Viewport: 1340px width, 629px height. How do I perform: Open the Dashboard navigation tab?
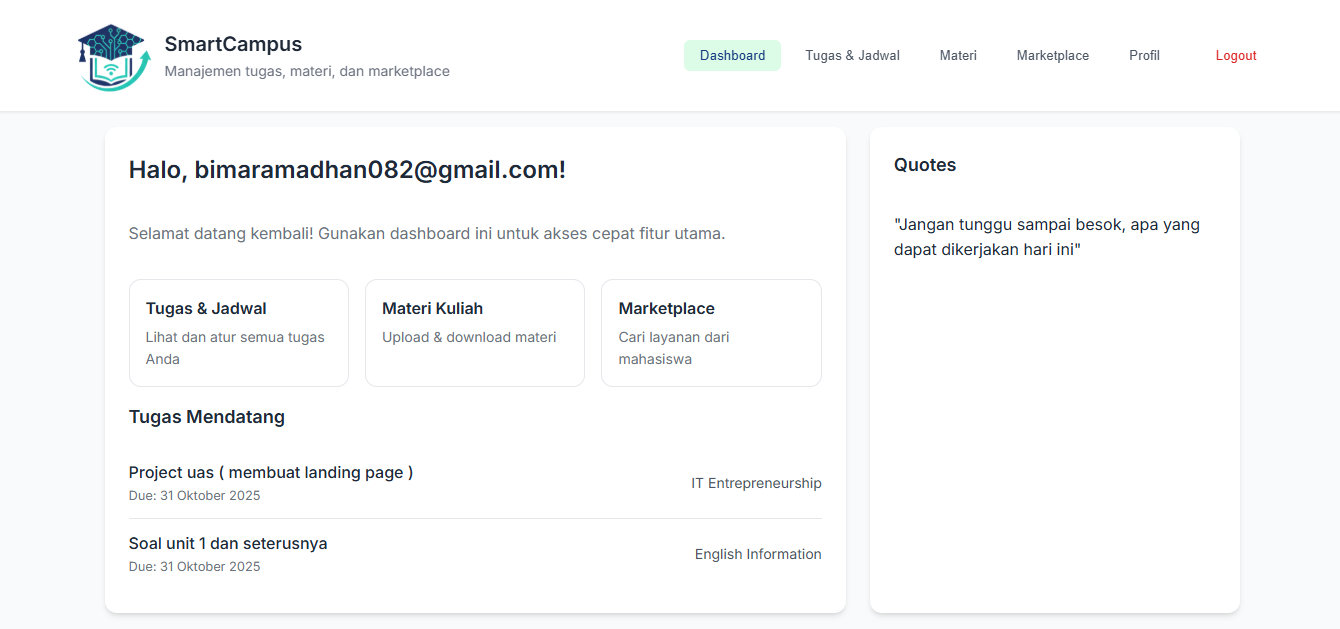pyautogui.click(x=732, y=56)
